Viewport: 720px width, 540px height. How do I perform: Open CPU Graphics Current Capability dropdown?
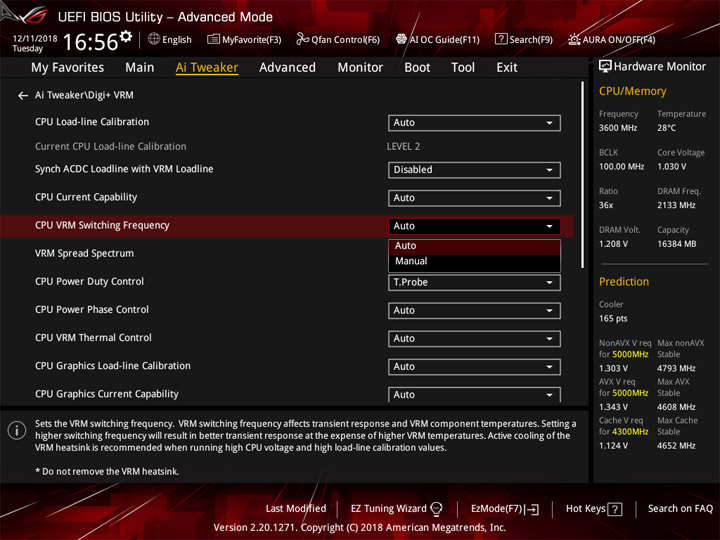(474, 394)
